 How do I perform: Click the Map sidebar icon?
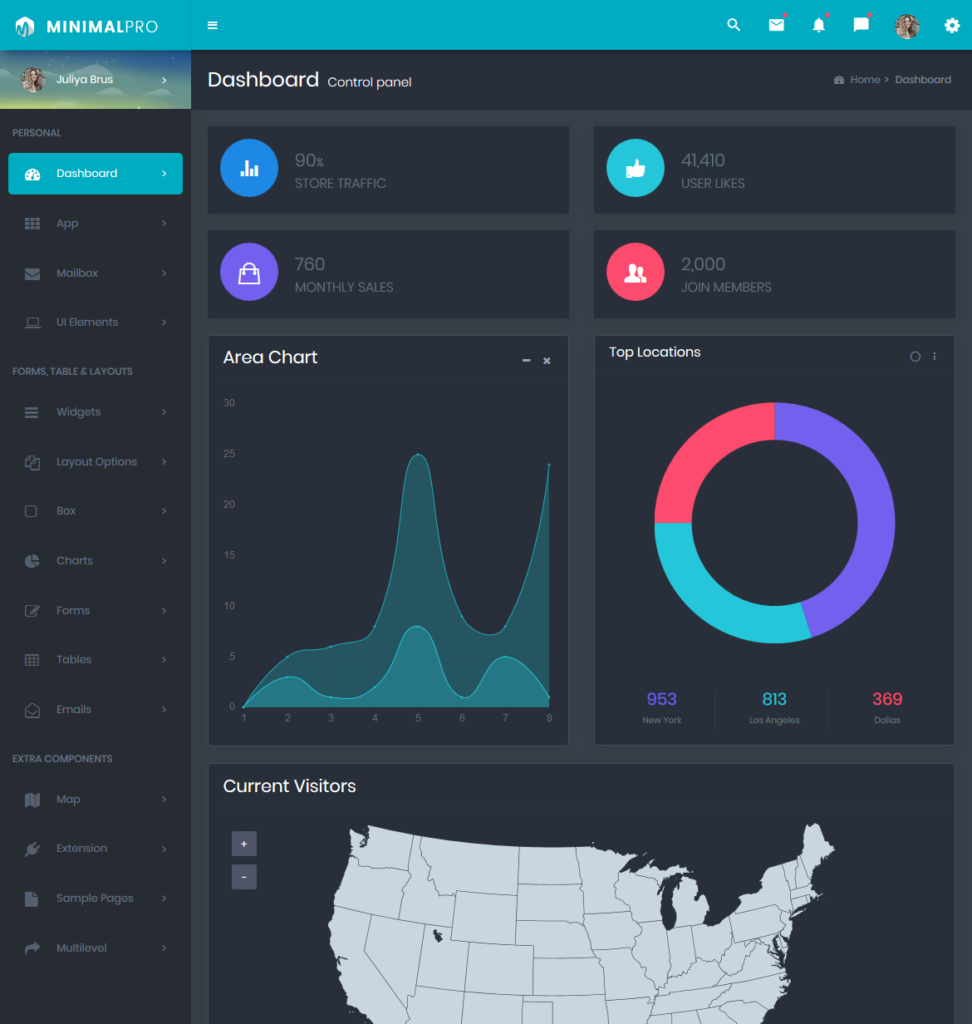(x=32, y=800)
